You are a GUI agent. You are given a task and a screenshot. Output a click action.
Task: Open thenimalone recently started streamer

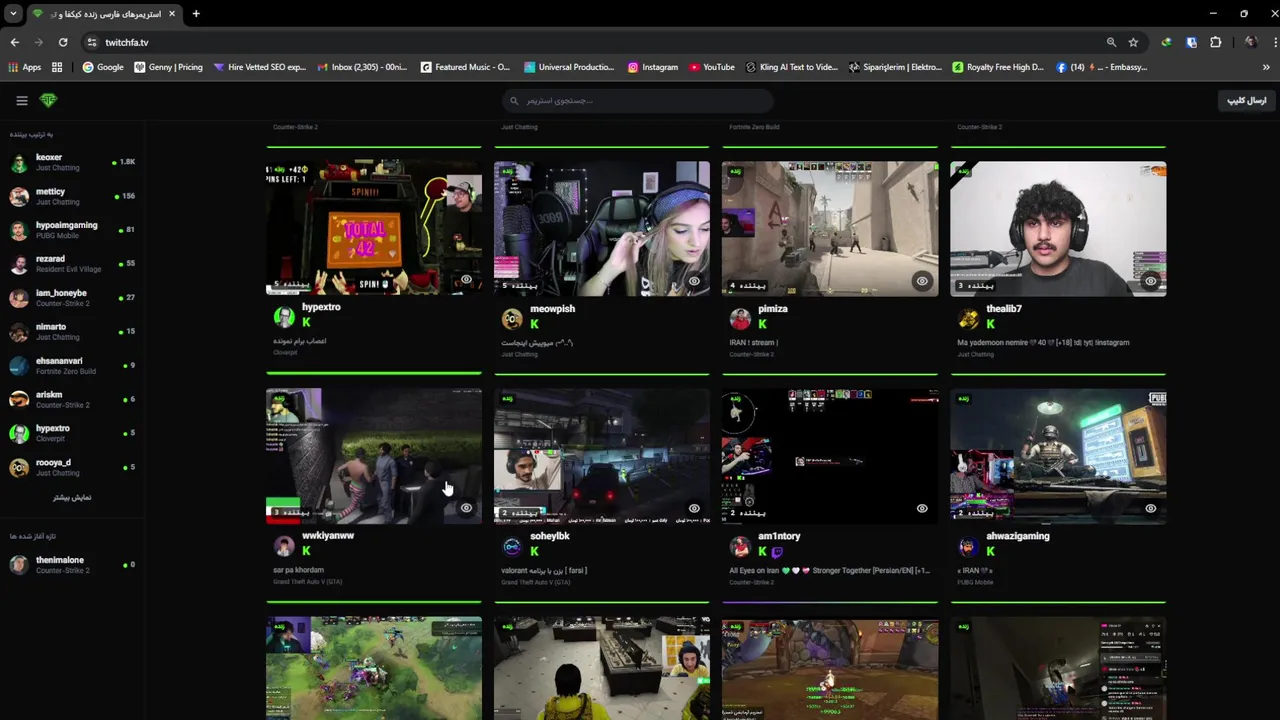[72, 565]
